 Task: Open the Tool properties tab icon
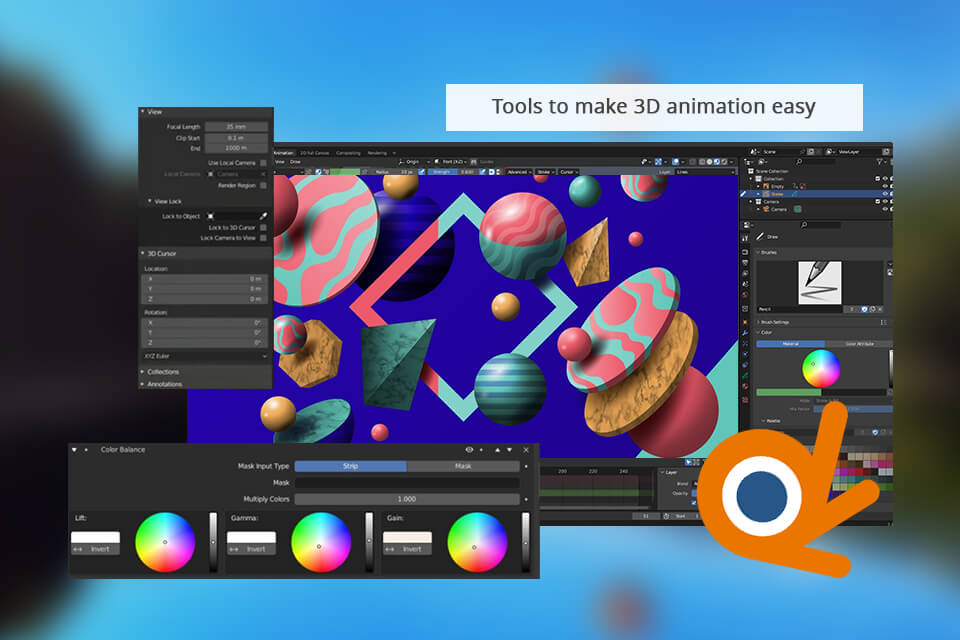pyautogui.click(x=745, y=238)
